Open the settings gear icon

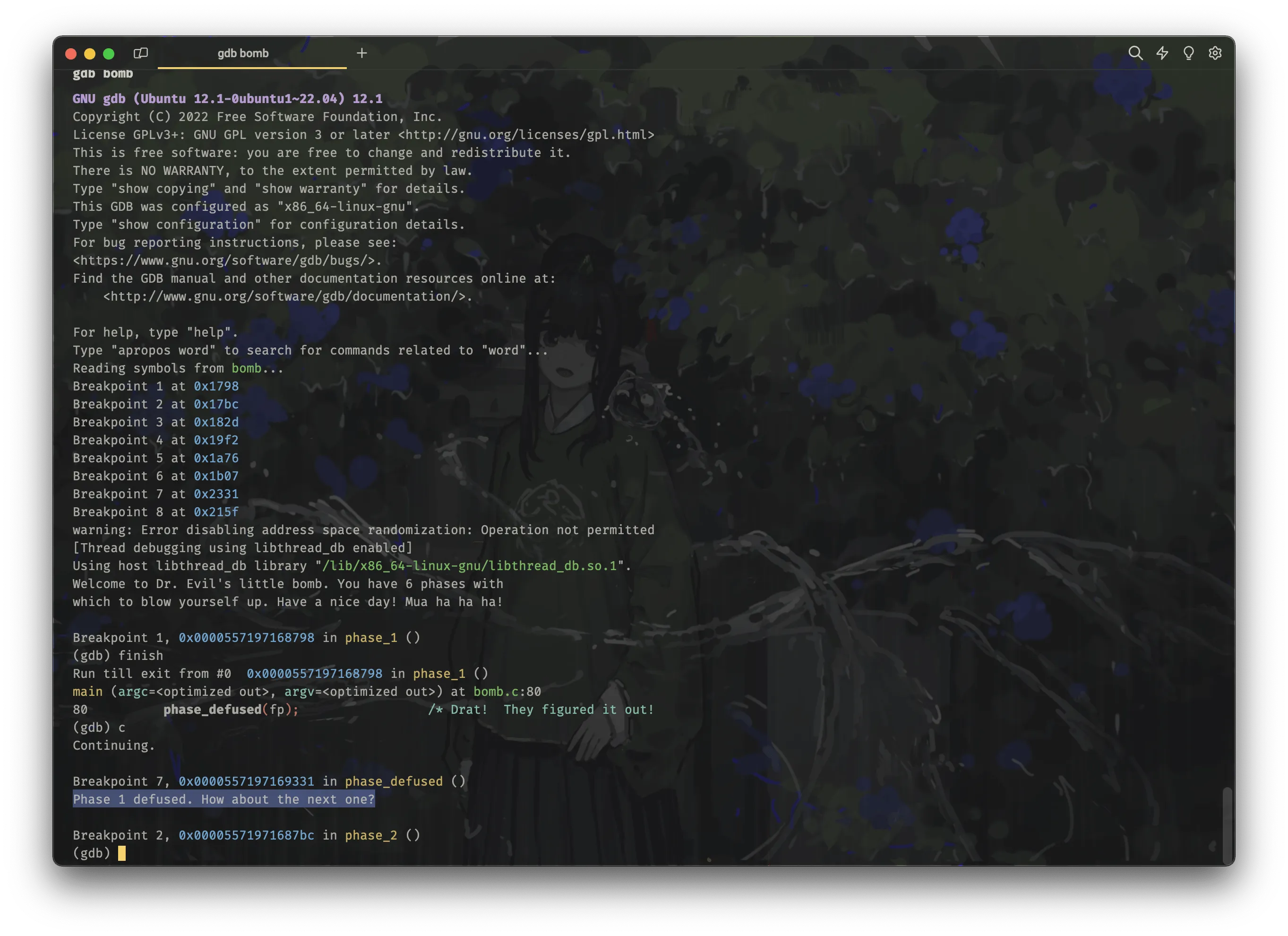(1215, 53)
